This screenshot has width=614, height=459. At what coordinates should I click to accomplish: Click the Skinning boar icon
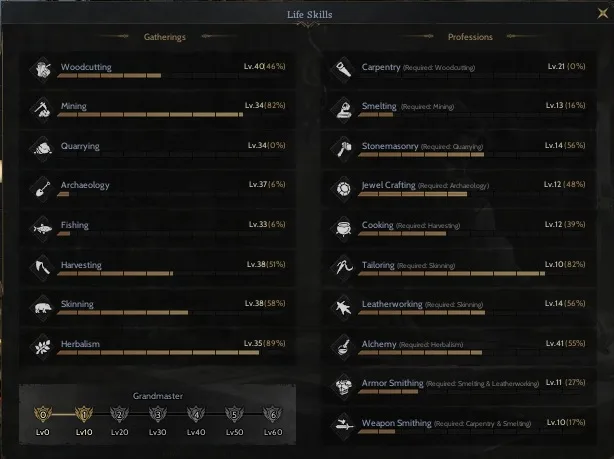click(x=42, y=308)
